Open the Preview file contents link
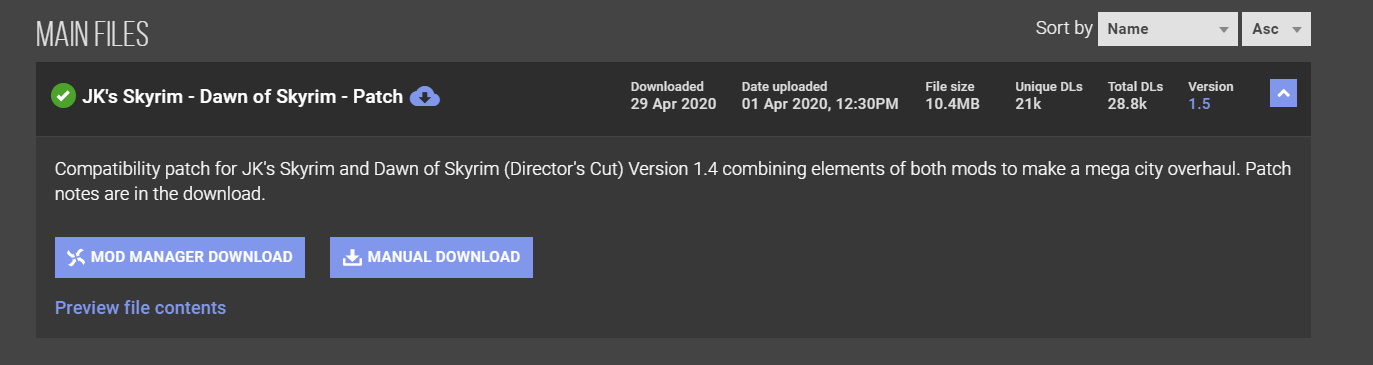The image size is (1373, 365). (140, 308)
